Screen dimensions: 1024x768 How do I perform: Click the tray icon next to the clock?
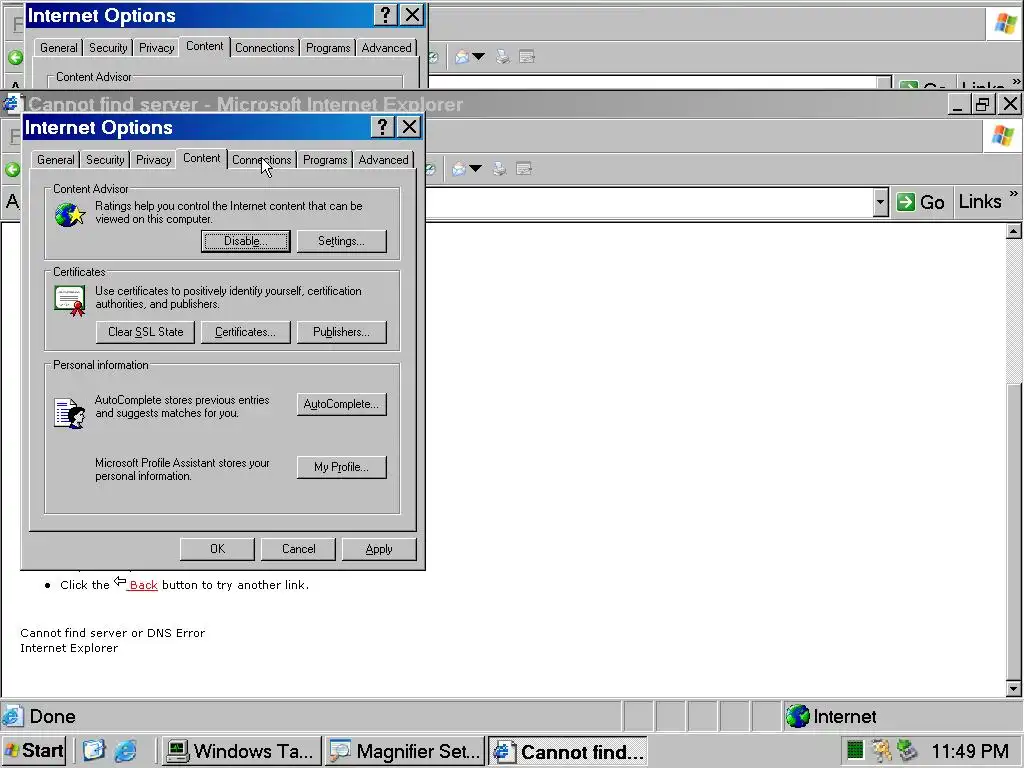[908, 751]
